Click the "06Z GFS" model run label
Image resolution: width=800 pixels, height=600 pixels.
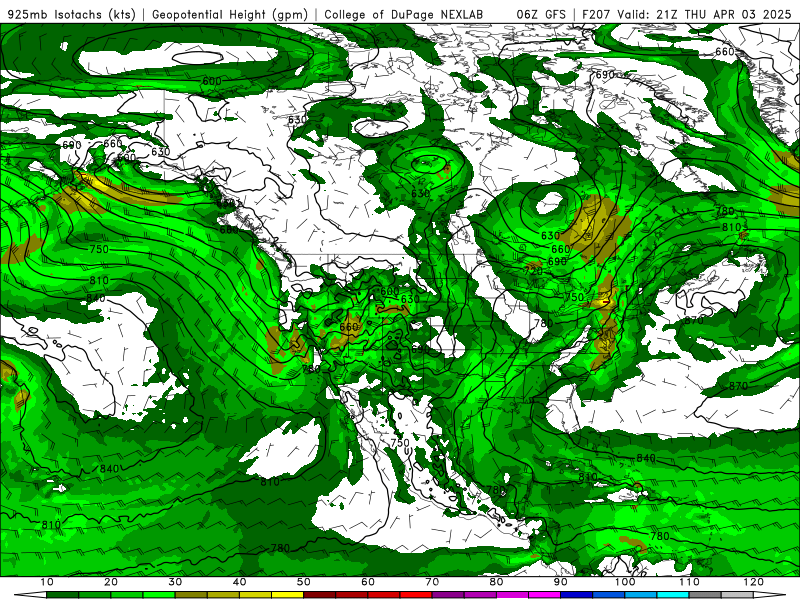(541, 14)
